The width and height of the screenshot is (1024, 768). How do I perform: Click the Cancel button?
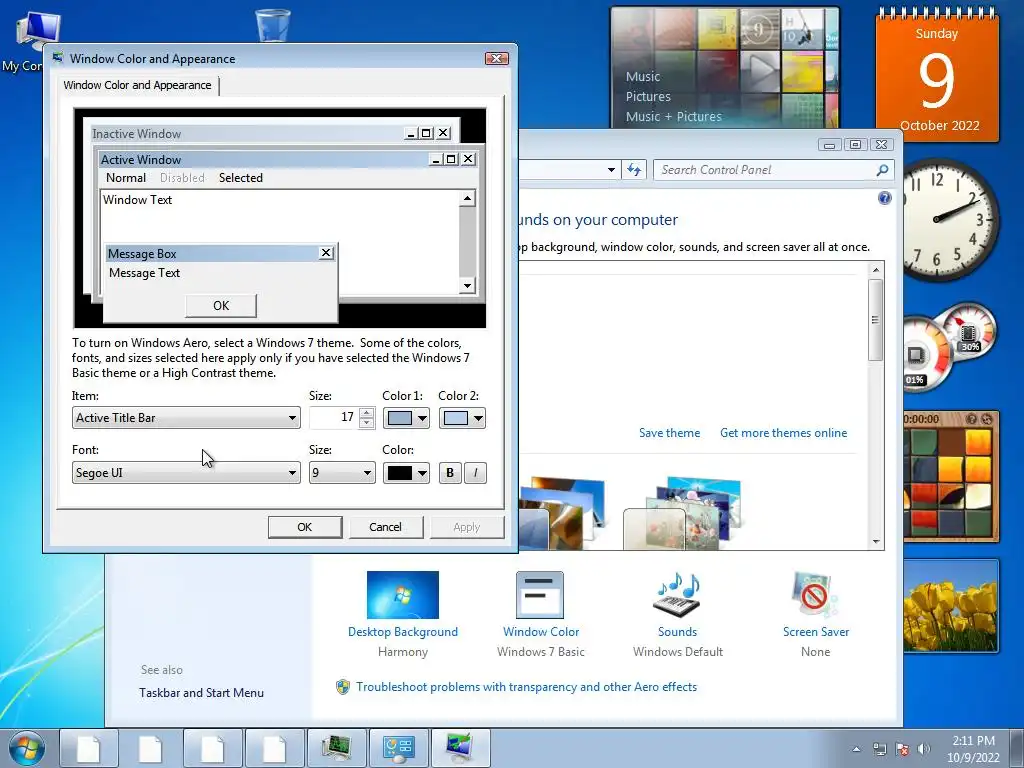click(385, 527)
